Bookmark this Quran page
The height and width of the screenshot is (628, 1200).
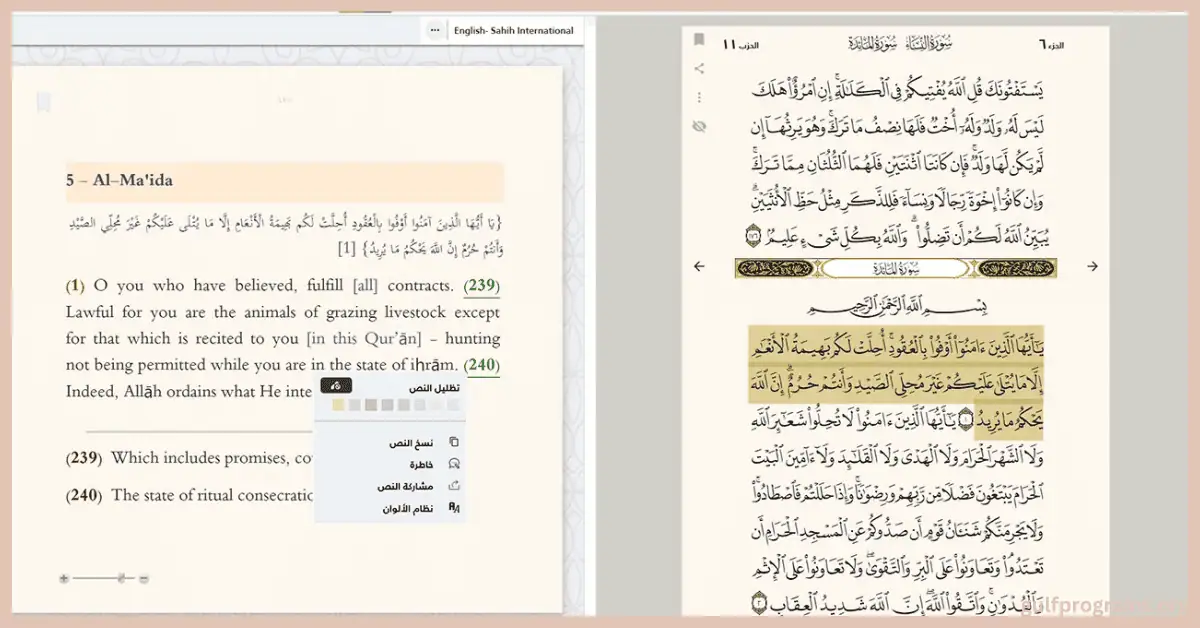[699, 39]
